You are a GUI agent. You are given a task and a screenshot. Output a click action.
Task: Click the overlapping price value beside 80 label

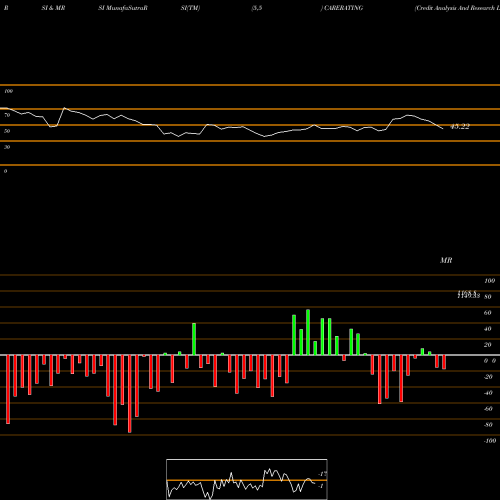(469, 295)
